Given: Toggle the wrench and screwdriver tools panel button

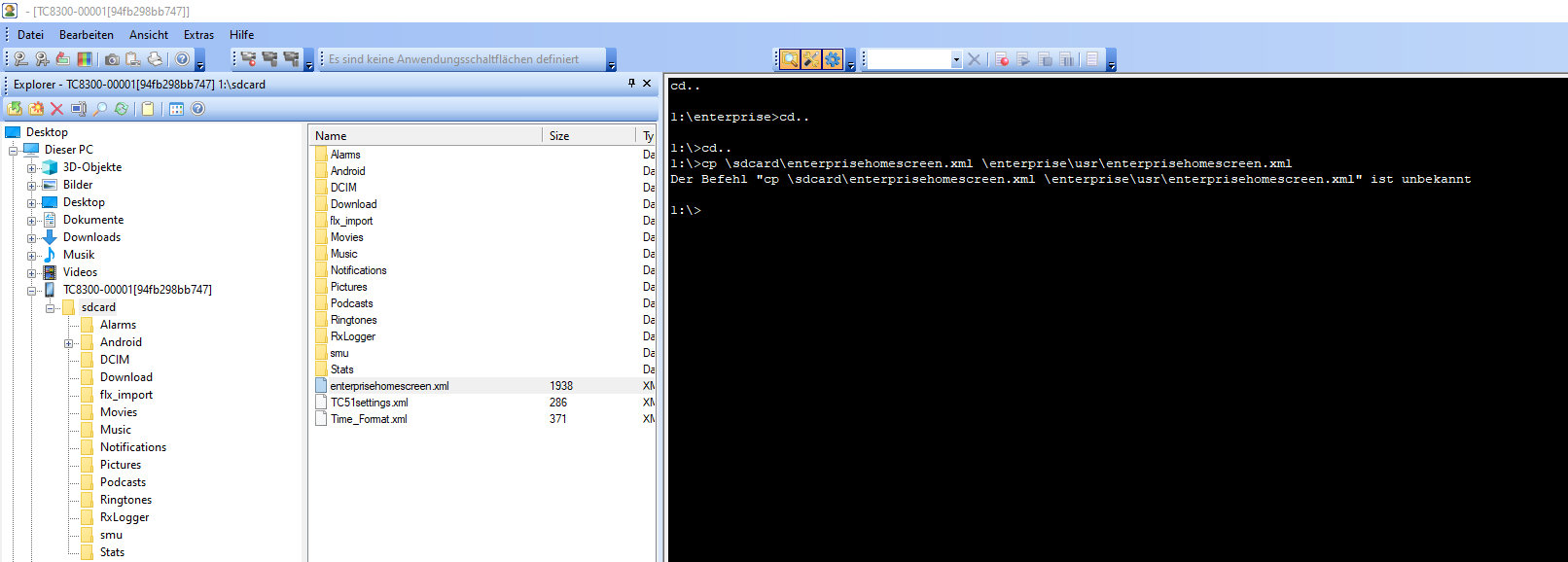Looking at the screenshot, I should (810, 59).
